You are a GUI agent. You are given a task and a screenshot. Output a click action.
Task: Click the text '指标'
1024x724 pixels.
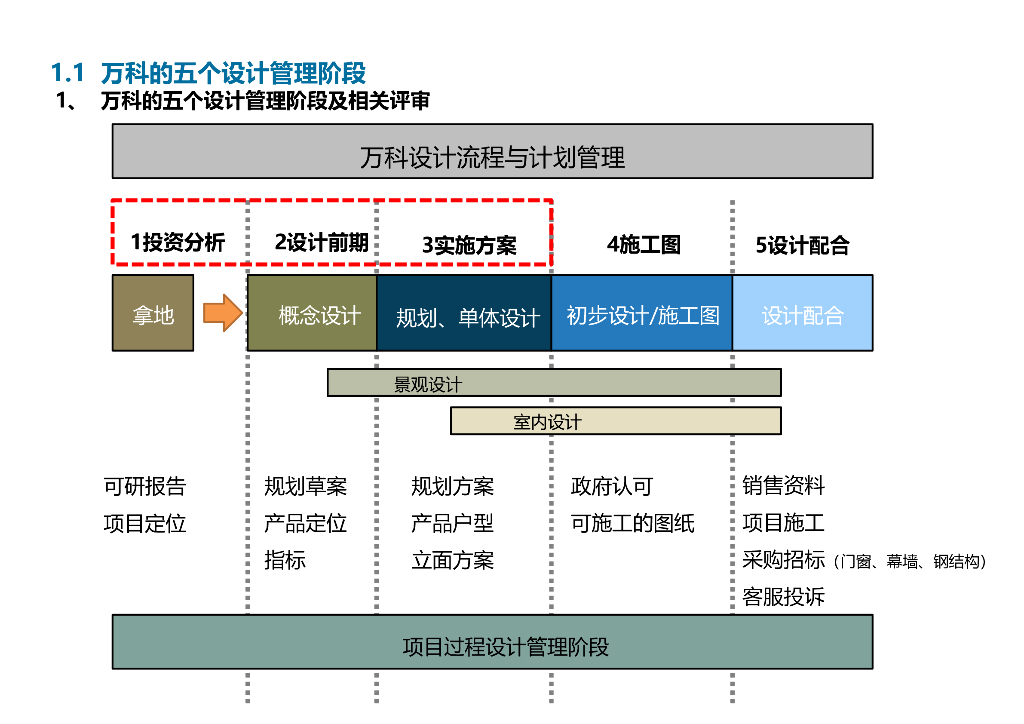[x=285, y=559]
